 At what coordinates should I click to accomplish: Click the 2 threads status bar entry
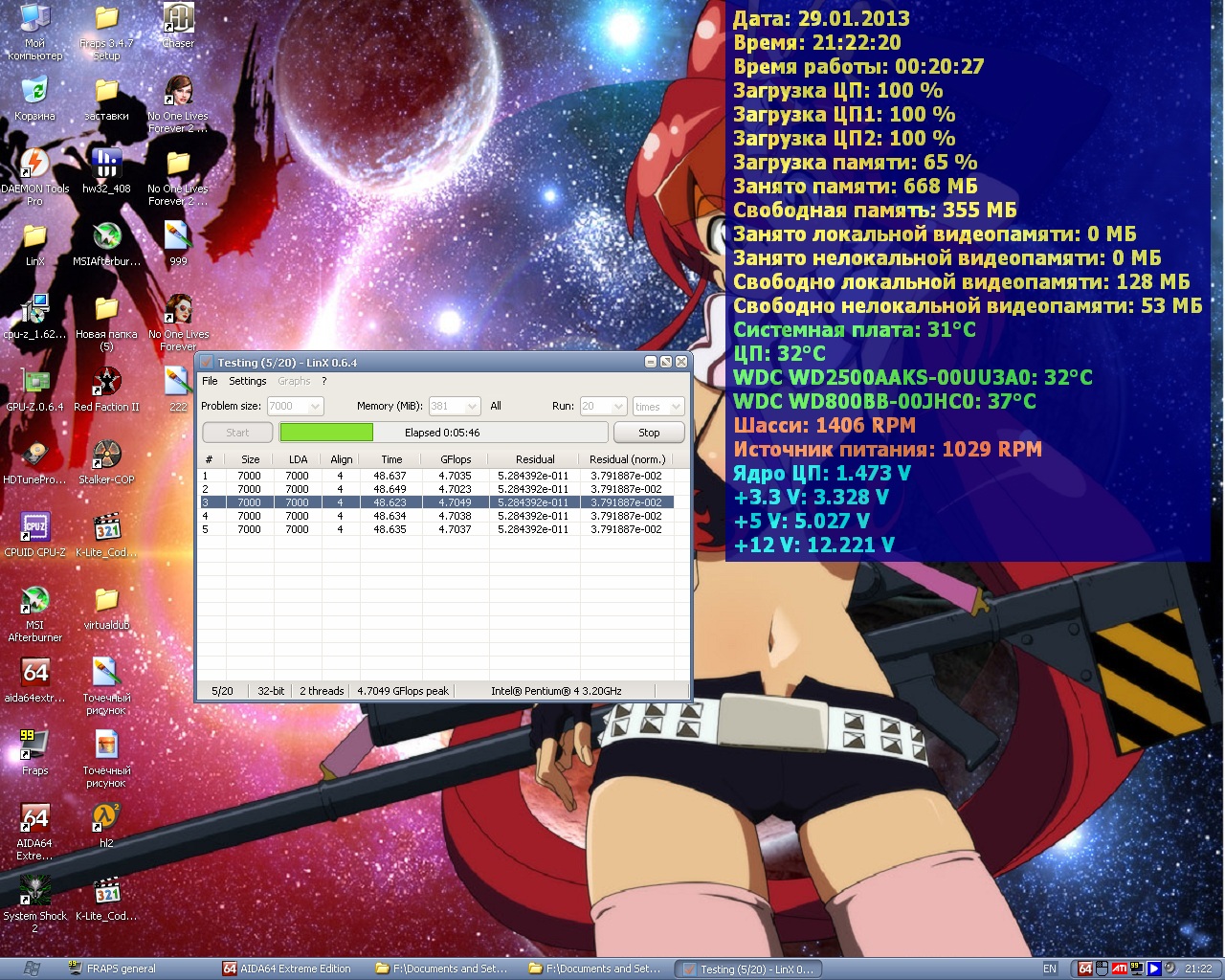(x=322, y=691)
